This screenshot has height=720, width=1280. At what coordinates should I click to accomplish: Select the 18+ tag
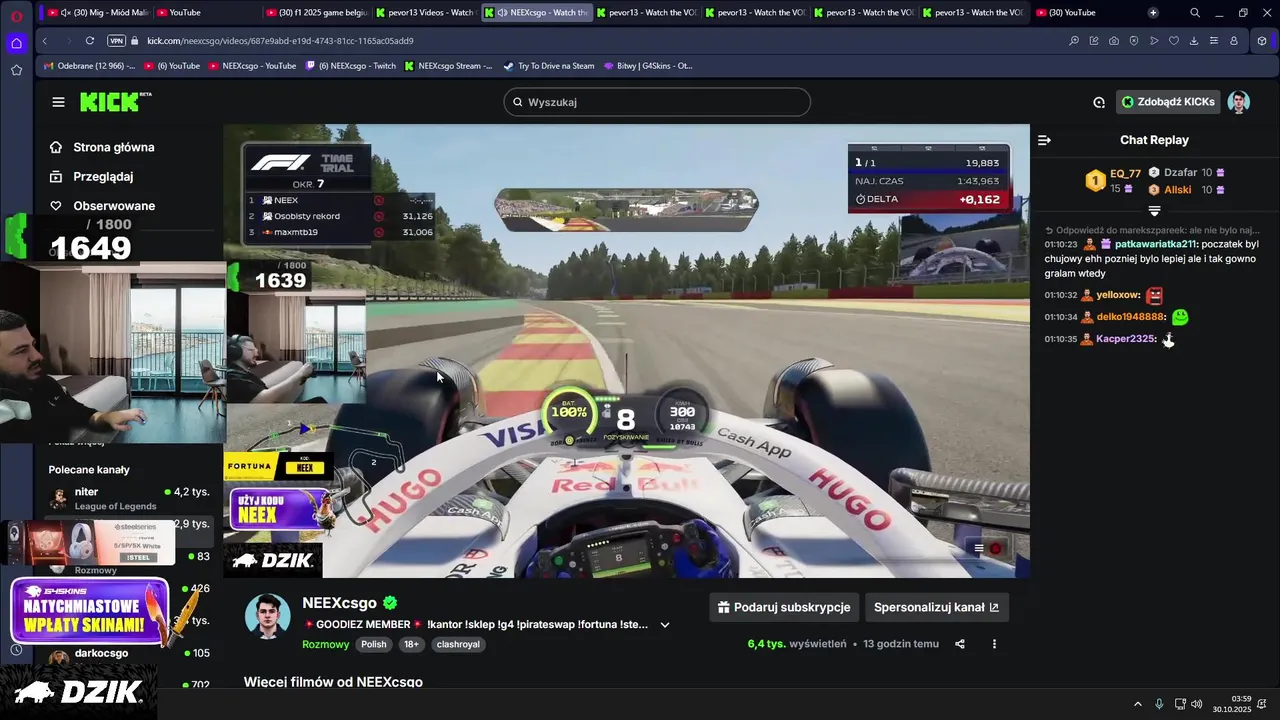click(411, 645)
